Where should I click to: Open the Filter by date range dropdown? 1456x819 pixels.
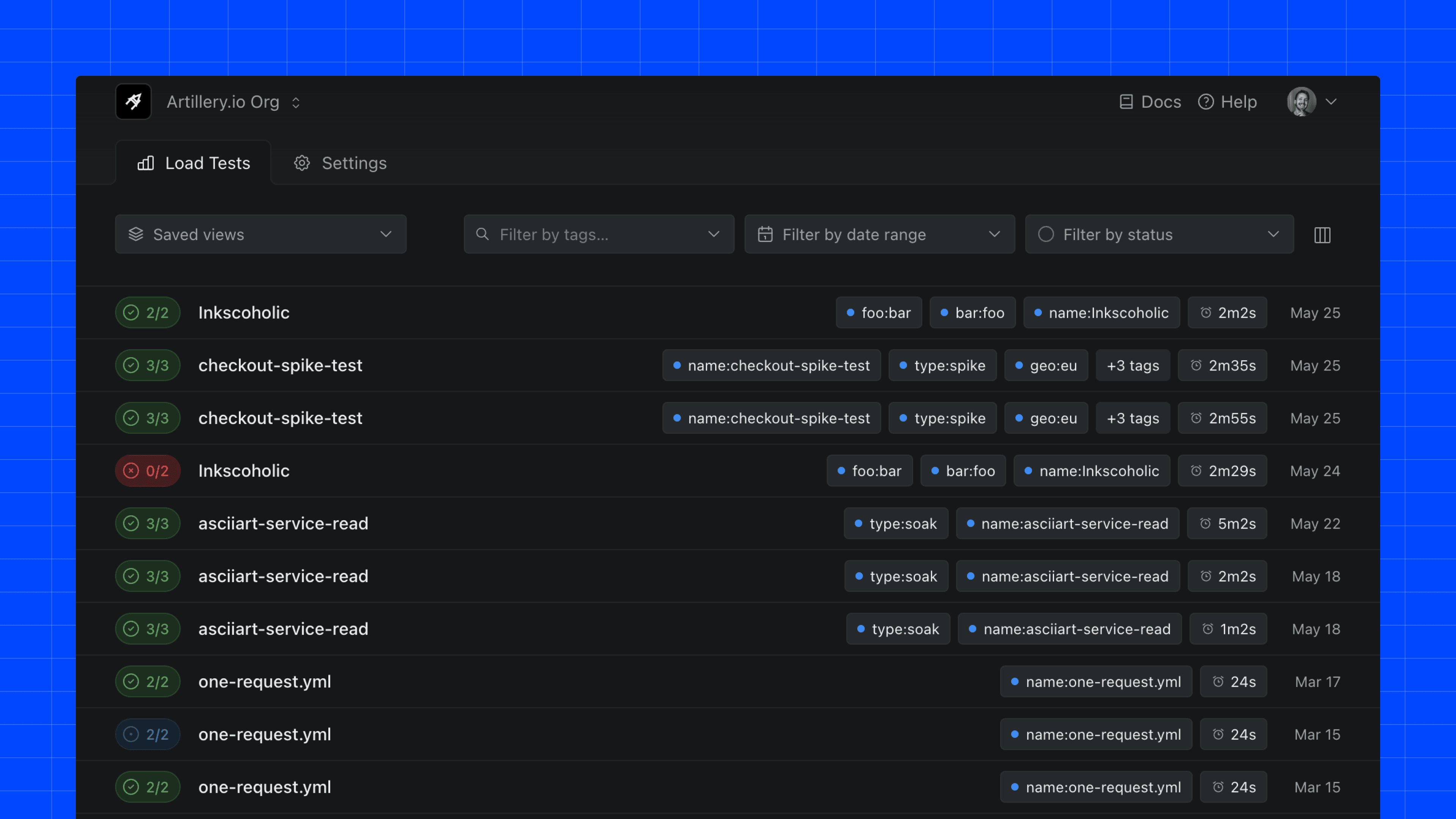[880, 234]
